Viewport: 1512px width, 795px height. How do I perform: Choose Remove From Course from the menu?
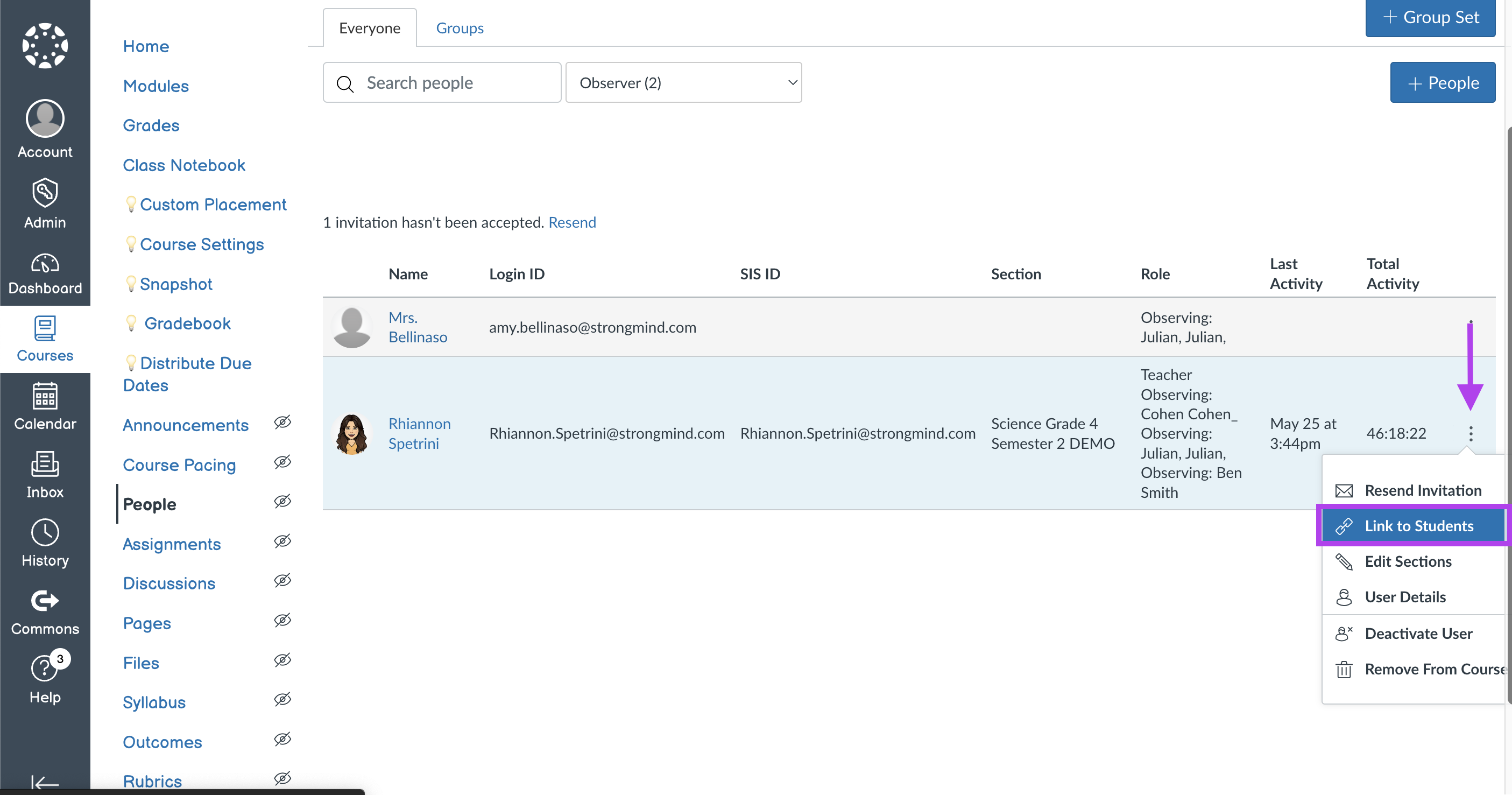pyautogui.click(x=1414, y=670)
